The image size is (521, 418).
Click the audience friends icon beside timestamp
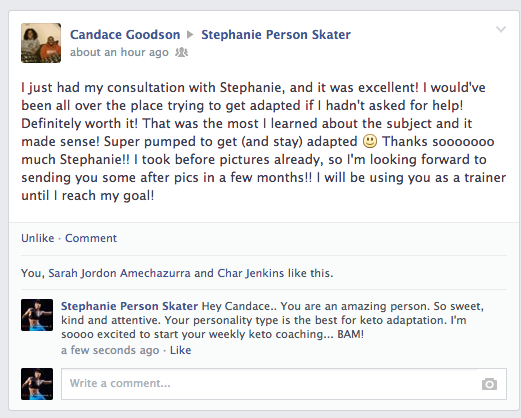pos(182,52)
